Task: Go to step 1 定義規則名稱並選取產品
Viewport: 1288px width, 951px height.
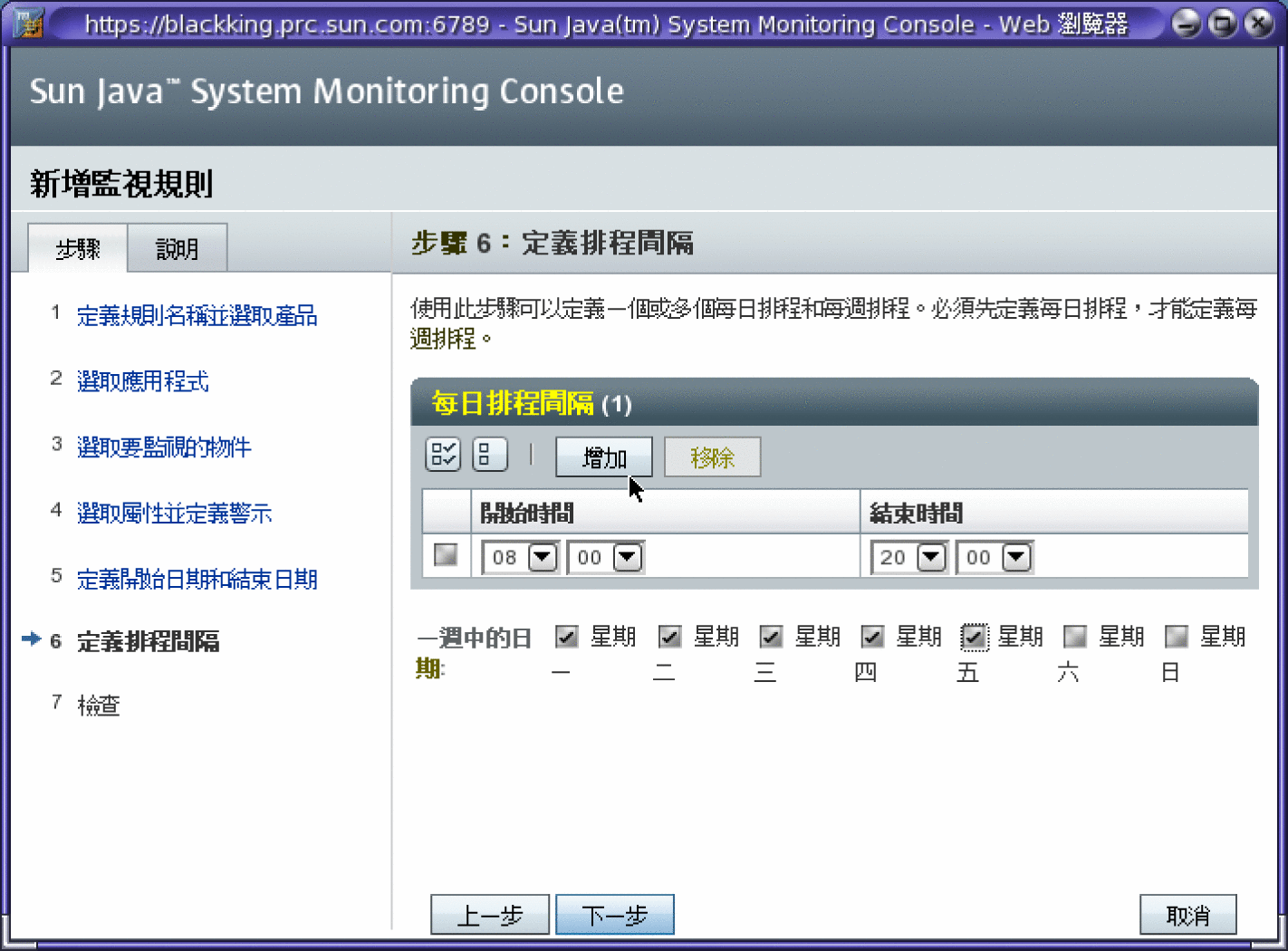Action: (197, 315)
